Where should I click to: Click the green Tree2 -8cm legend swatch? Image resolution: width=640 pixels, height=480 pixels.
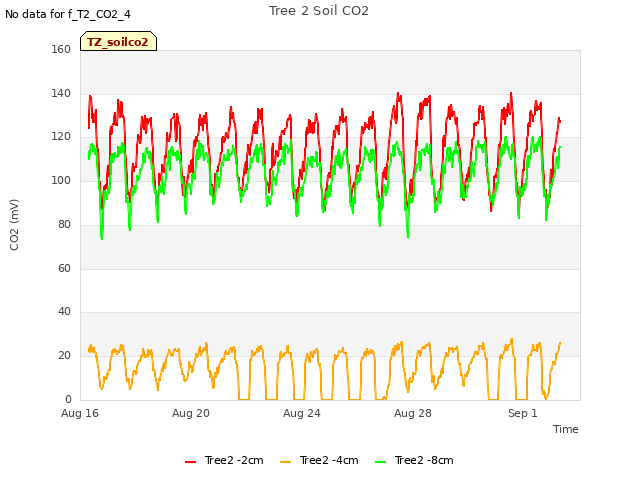(380, 462)
